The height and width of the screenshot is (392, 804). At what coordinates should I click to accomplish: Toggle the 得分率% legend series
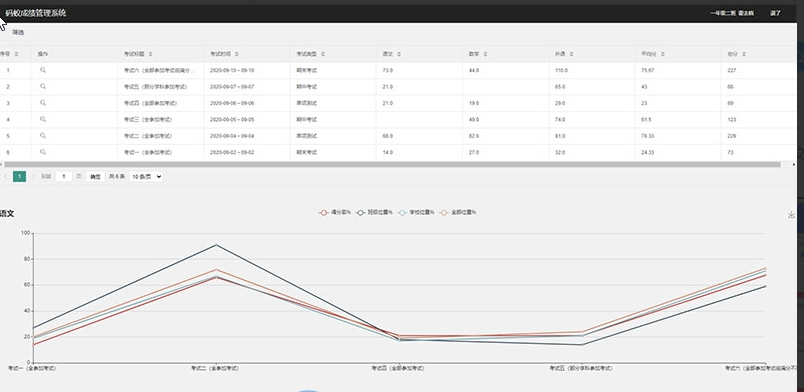(x=335, y=212)
